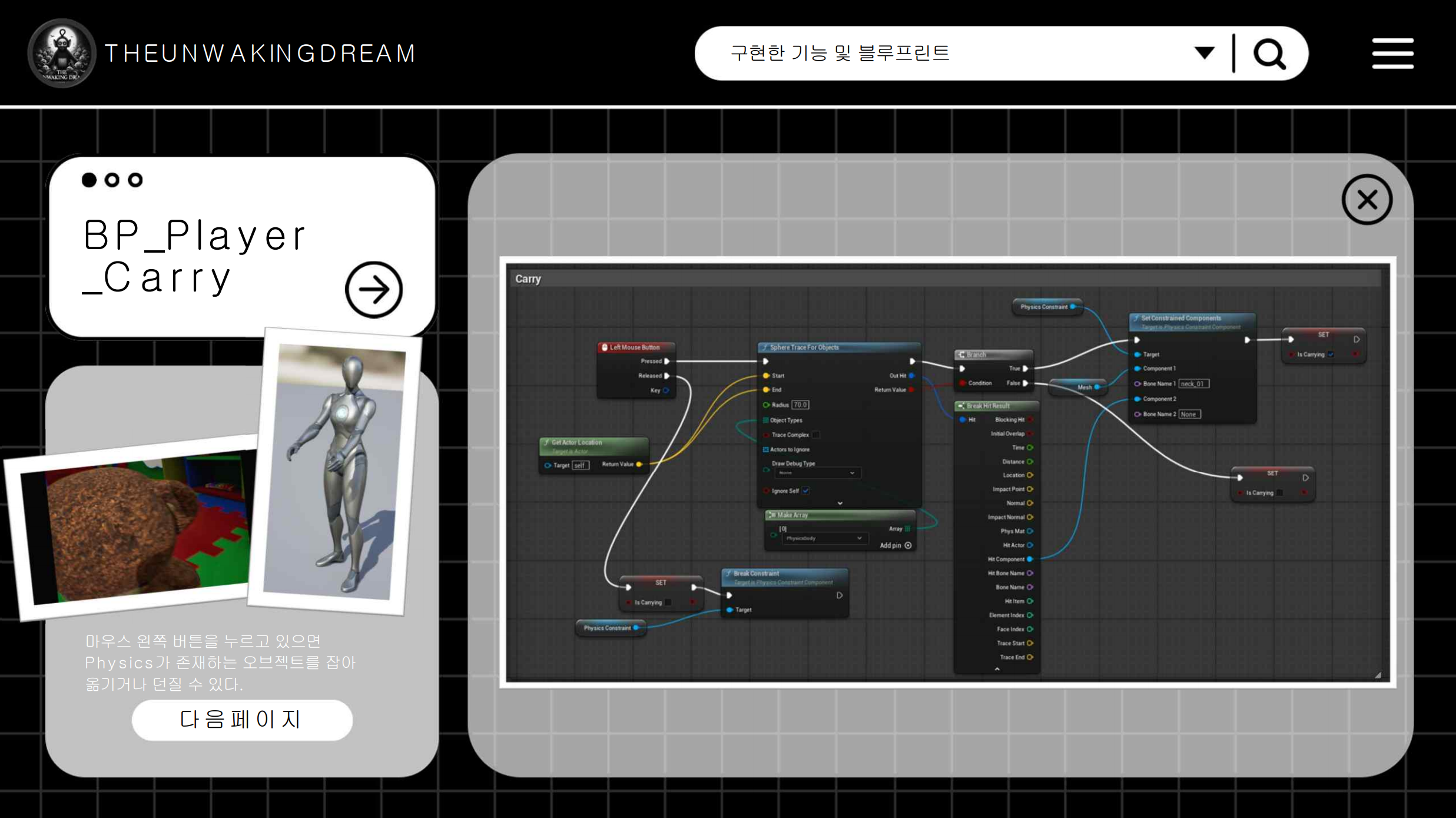Image resolution: width=1456 pixels, height=818 pixels.
Task: Click the Radius 70.0 input field
Action: coord(800,405)
